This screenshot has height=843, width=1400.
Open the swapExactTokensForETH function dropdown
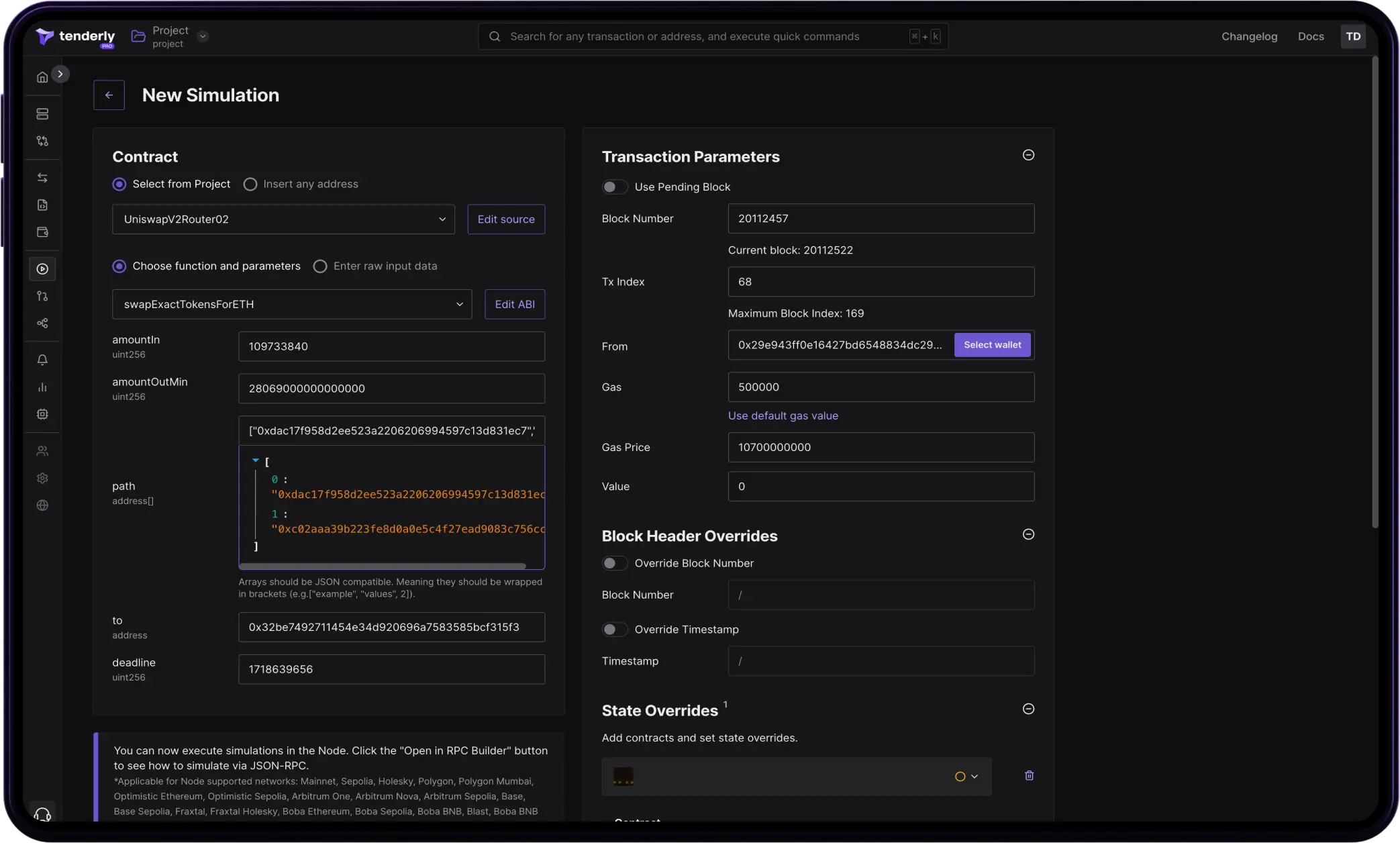click(292, 305)
